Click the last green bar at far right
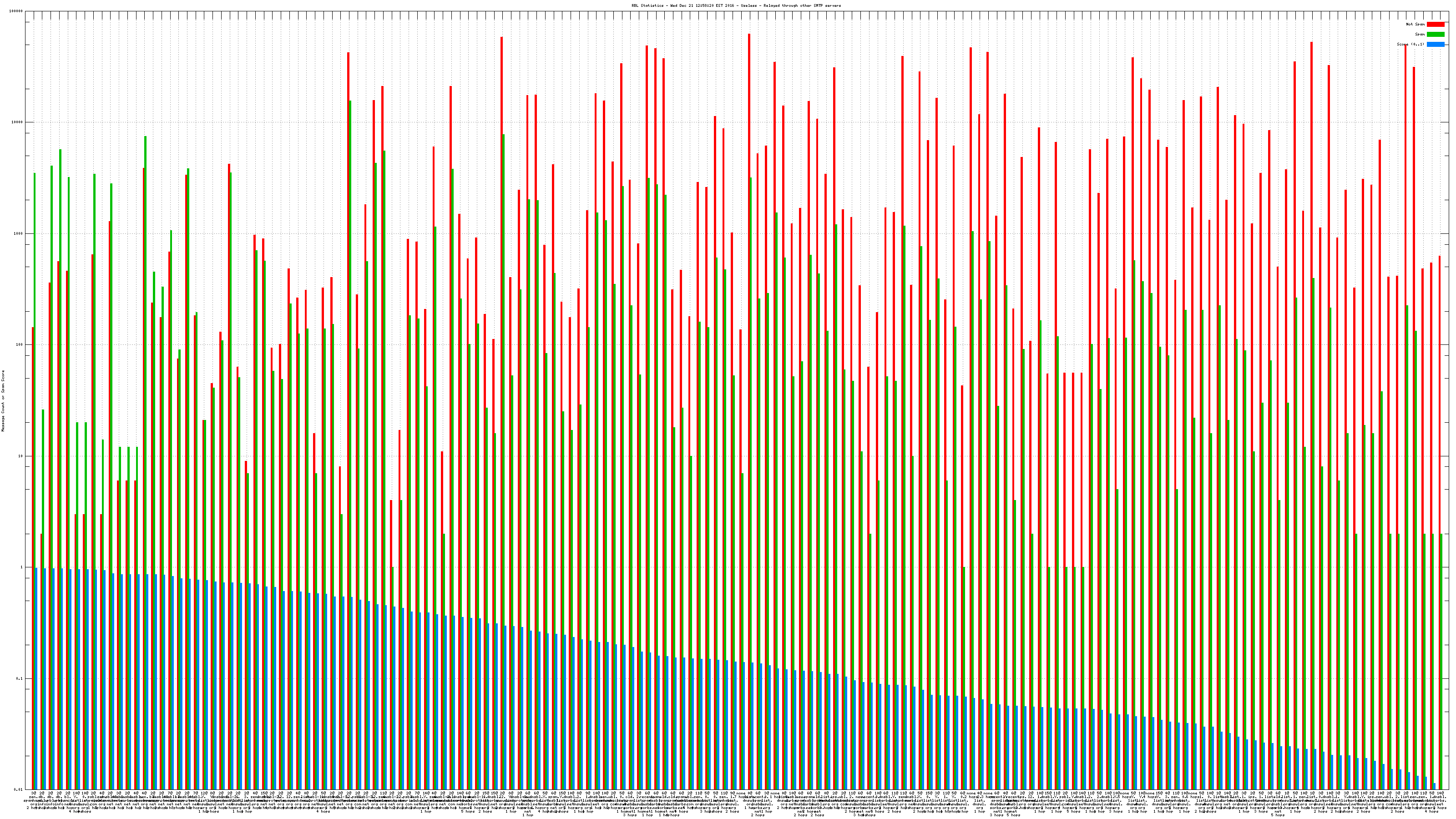Screen dimensions: 1456x819 pyautogui.click(x=1441, y=661)
